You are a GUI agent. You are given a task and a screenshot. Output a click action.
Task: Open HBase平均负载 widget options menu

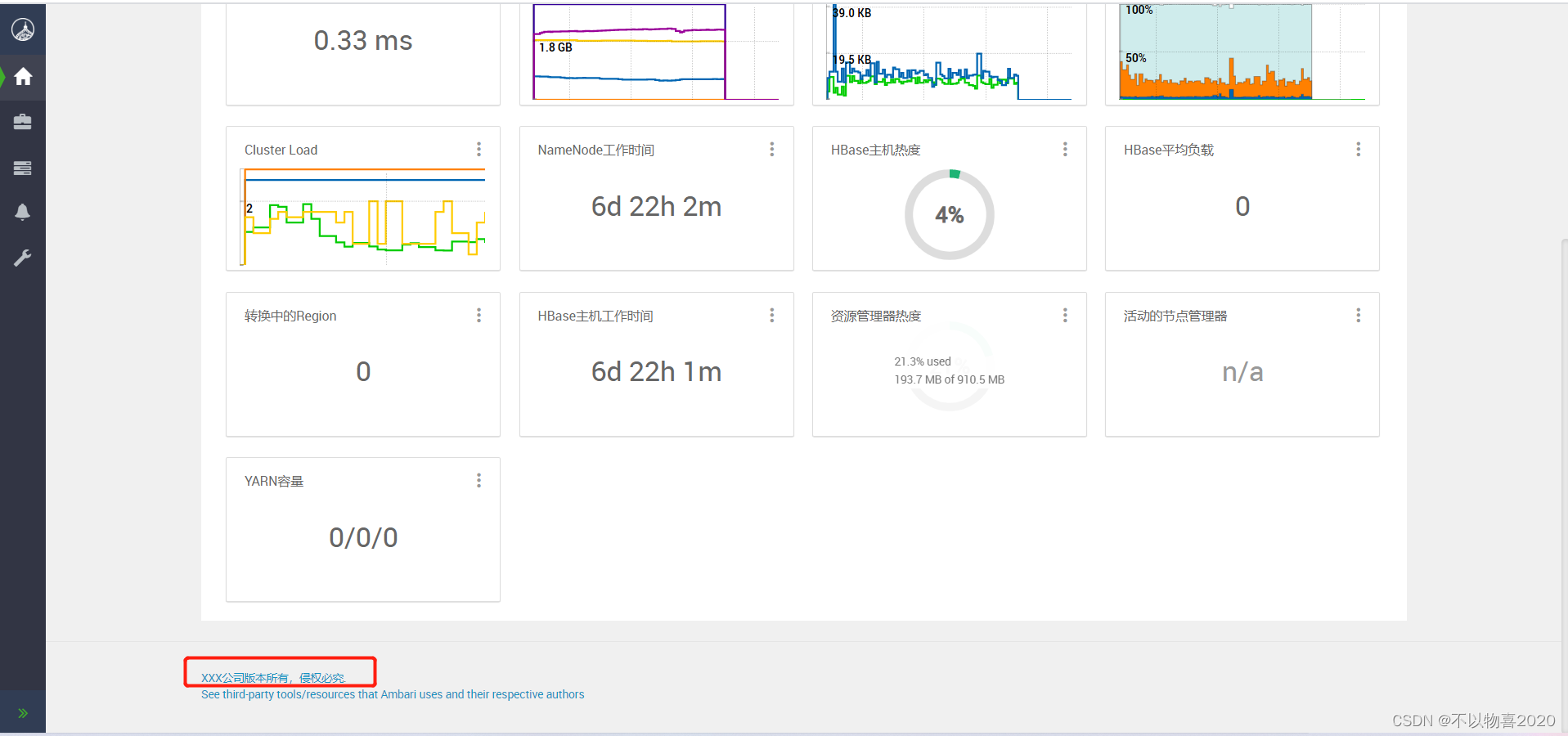coord(1358,150)
